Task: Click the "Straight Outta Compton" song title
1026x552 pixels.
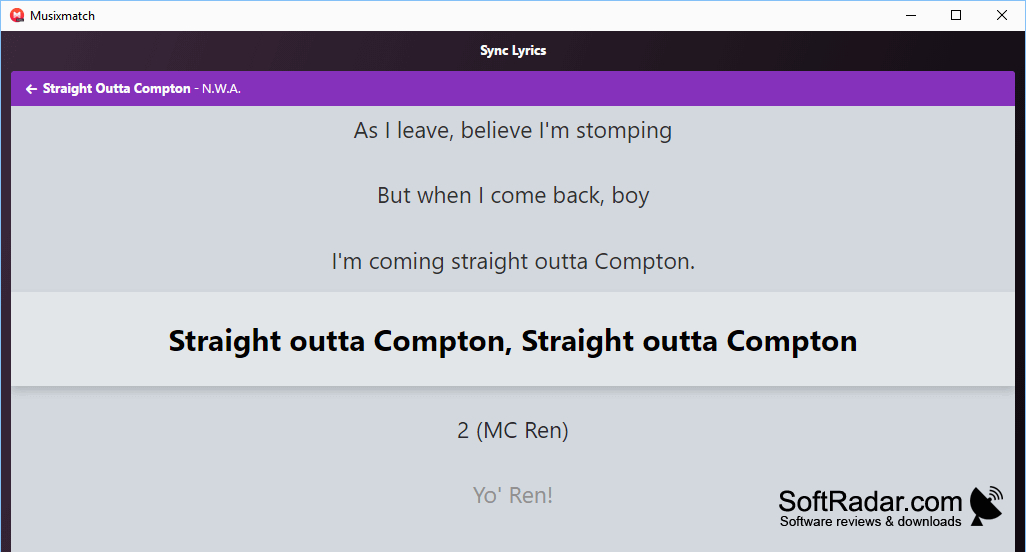Action: tap(116, 88)
